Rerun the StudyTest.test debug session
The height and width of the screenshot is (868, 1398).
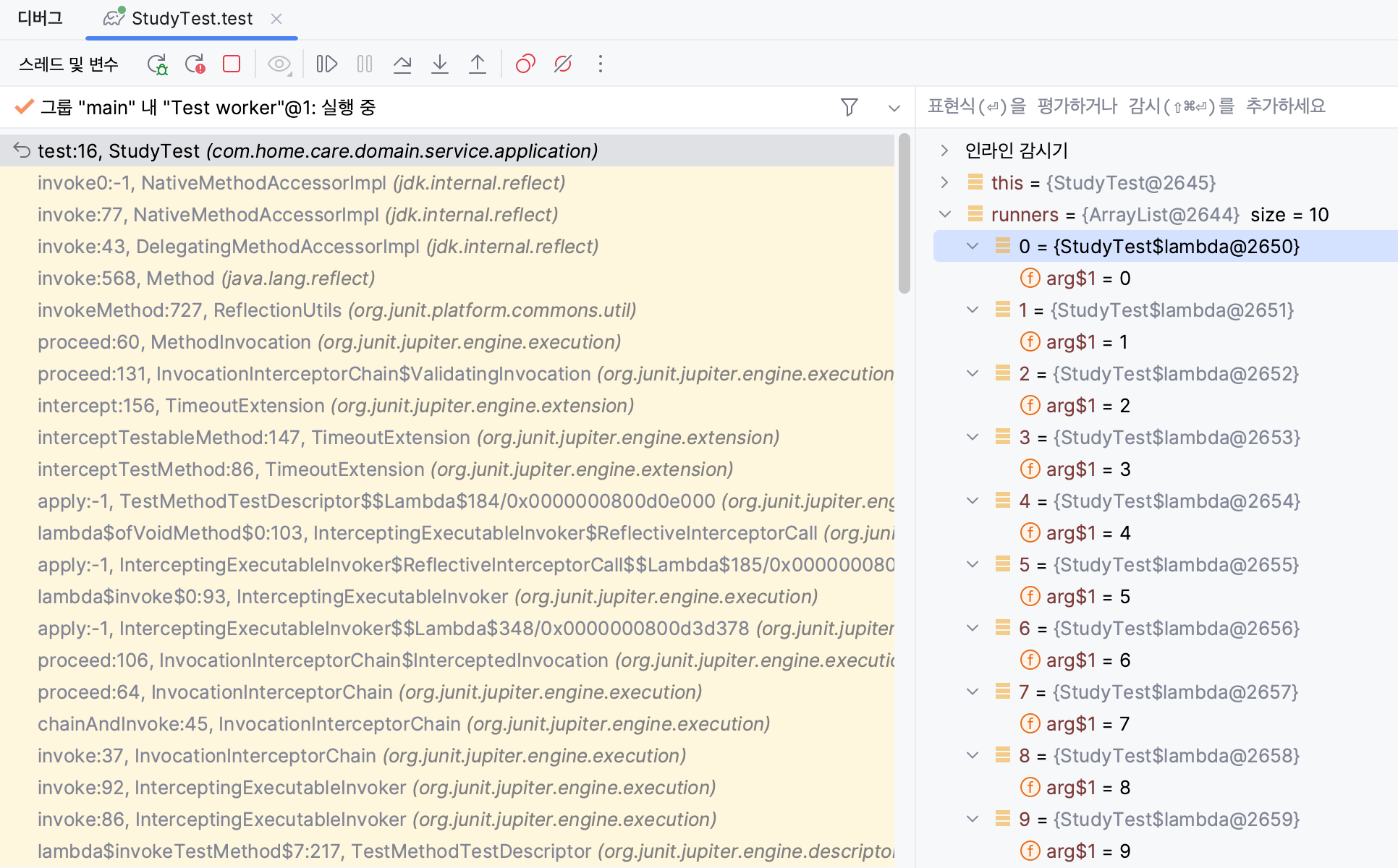(x=157, y=64)
